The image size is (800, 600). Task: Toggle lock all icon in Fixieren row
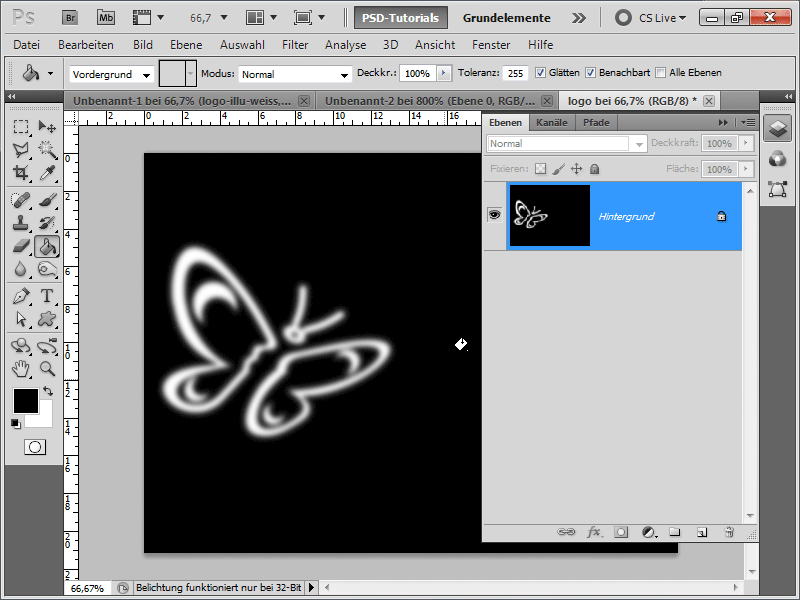594,169
